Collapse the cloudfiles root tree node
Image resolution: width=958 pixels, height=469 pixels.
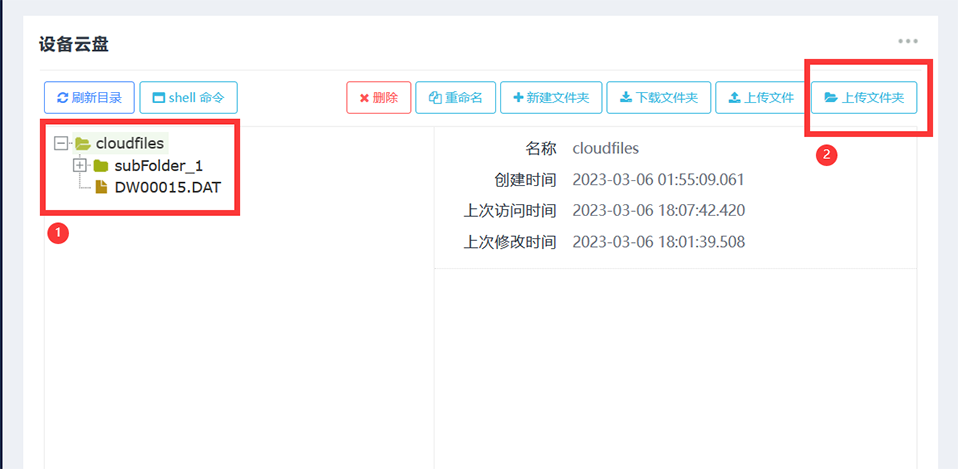62,144
